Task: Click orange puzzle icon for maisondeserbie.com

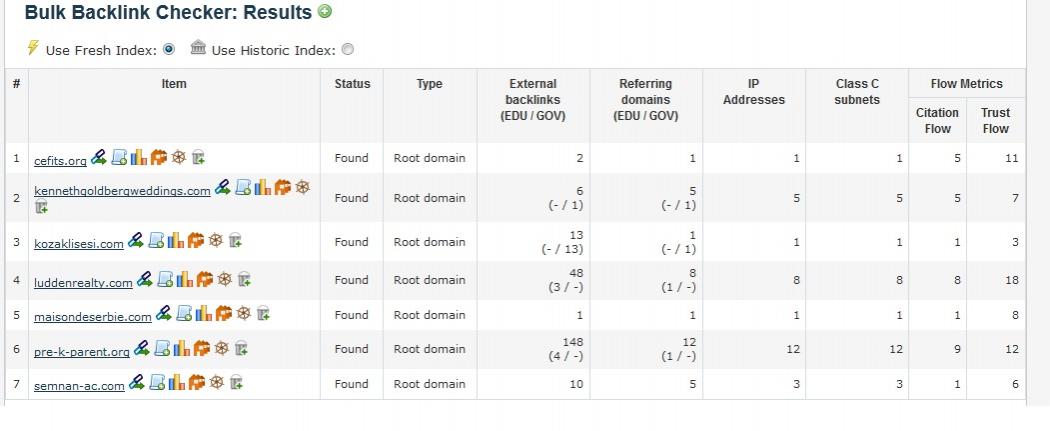Action: 224,313
